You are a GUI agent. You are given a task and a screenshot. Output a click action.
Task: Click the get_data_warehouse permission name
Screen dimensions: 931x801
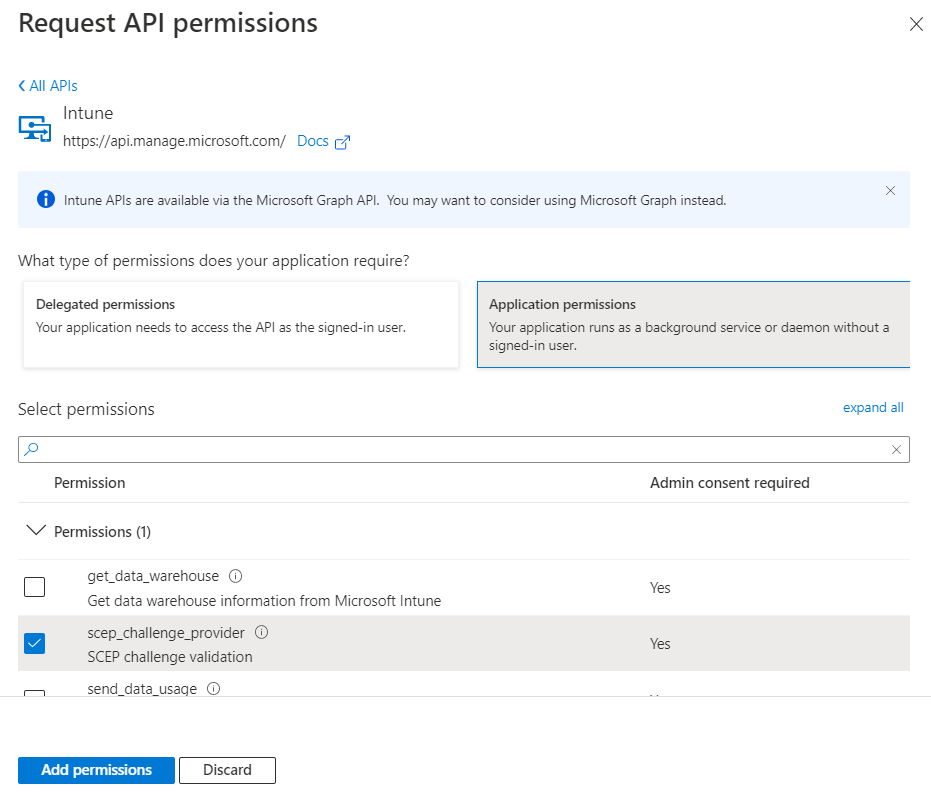tap(153, 576)
